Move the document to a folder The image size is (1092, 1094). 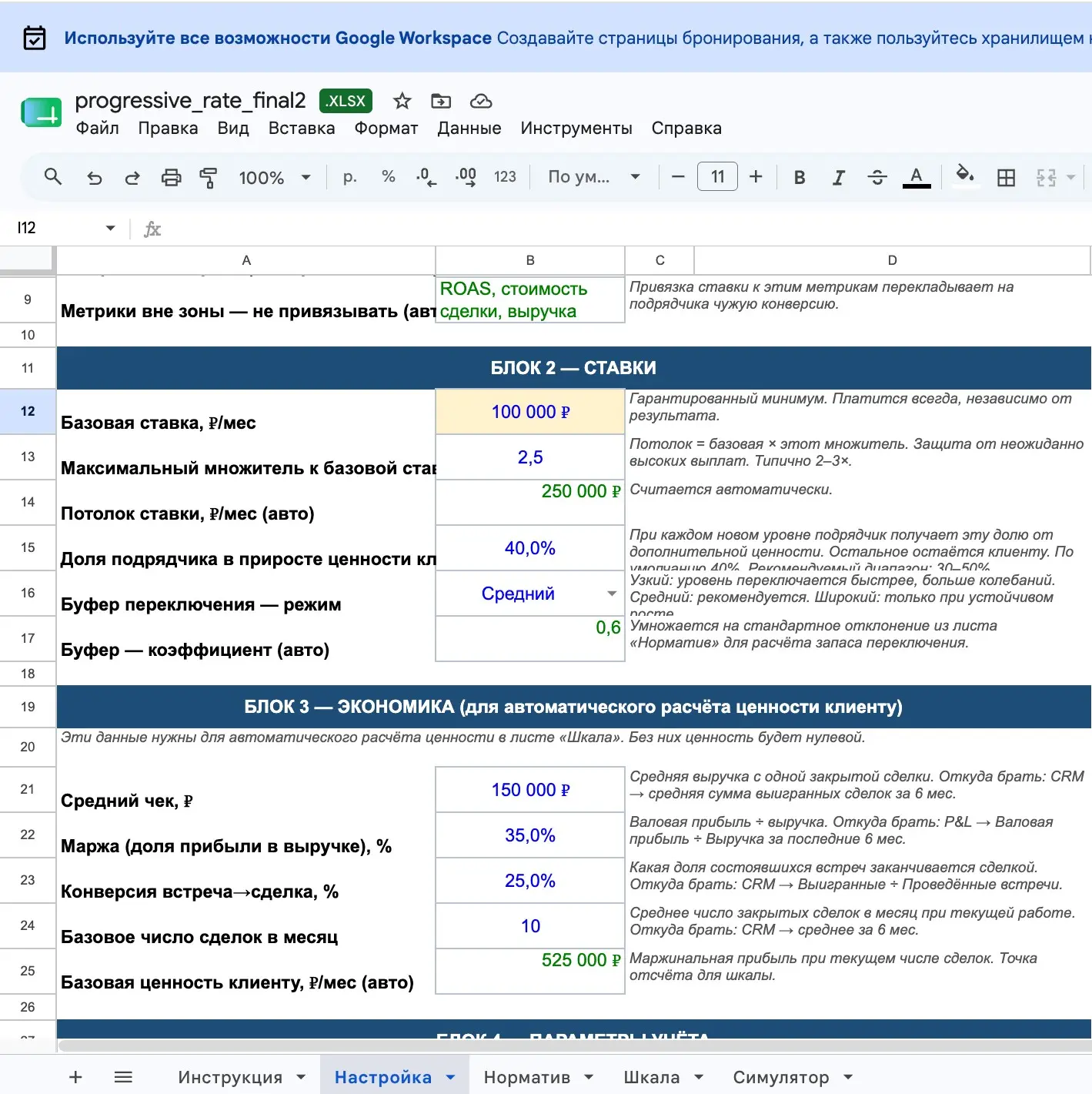point(441,101)
